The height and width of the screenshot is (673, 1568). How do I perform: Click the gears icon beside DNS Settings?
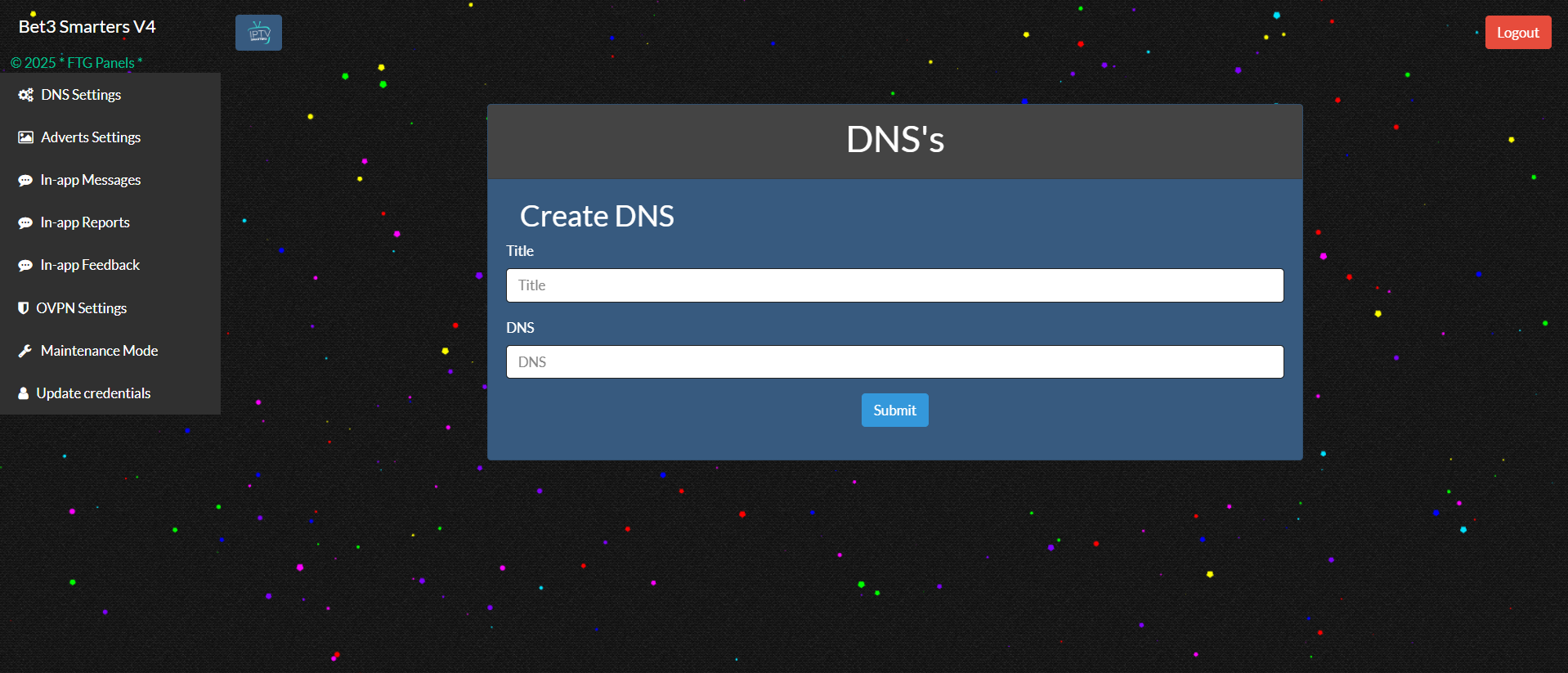(x=25, y=95)
